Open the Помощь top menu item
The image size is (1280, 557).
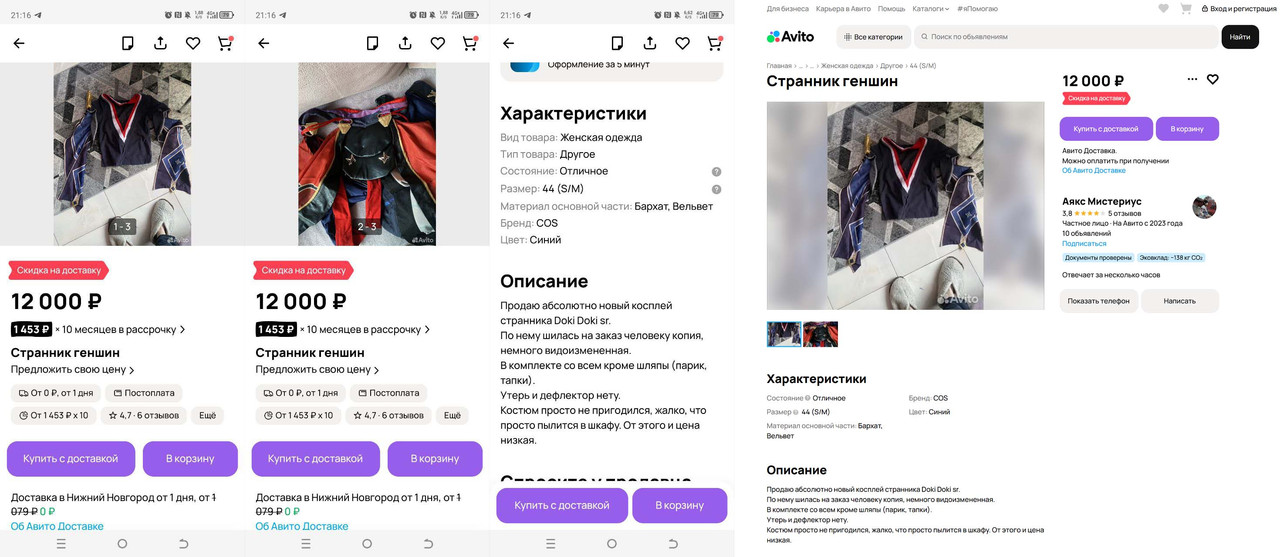tap(891, 9)
